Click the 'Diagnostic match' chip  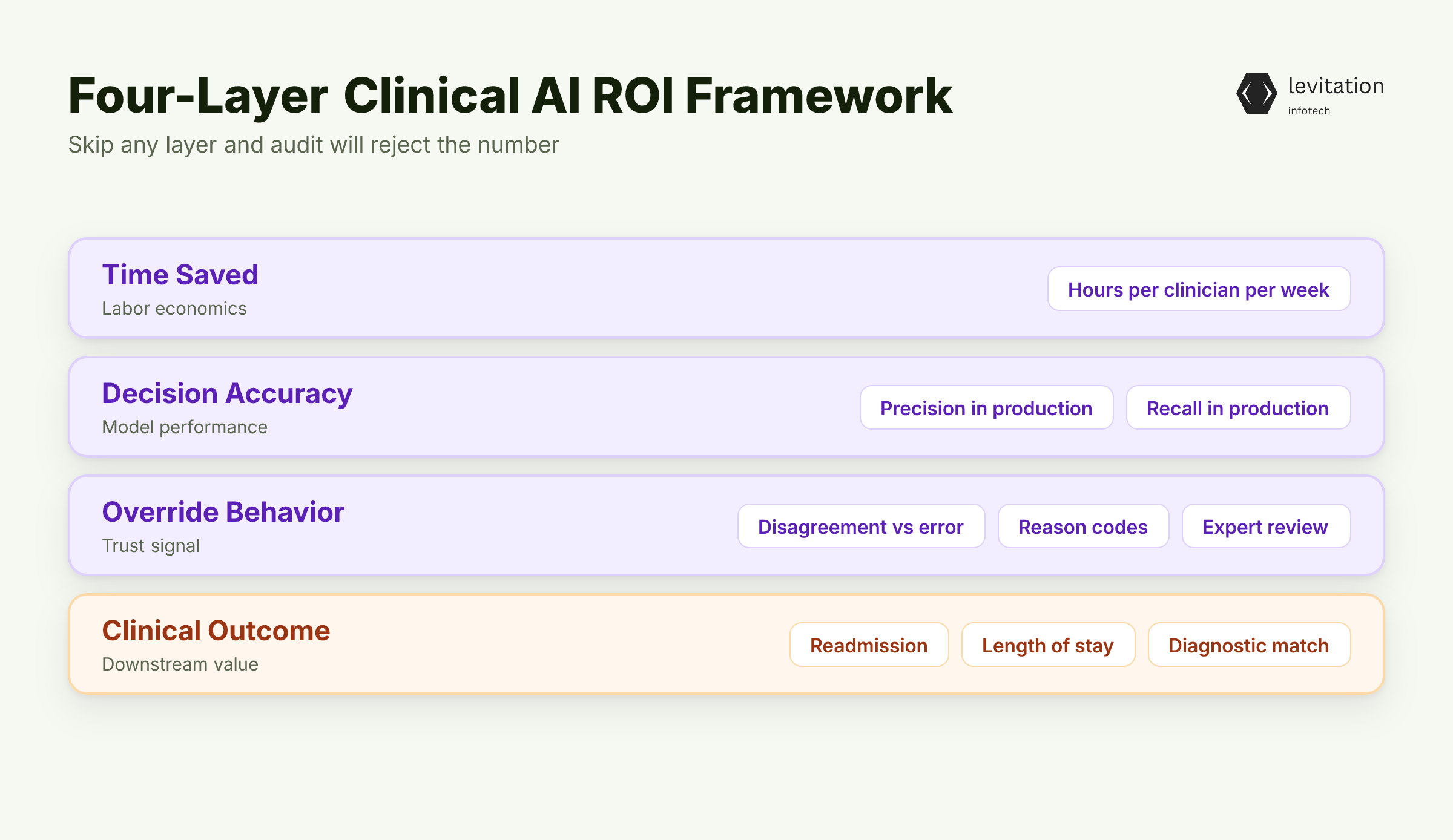1249,645
